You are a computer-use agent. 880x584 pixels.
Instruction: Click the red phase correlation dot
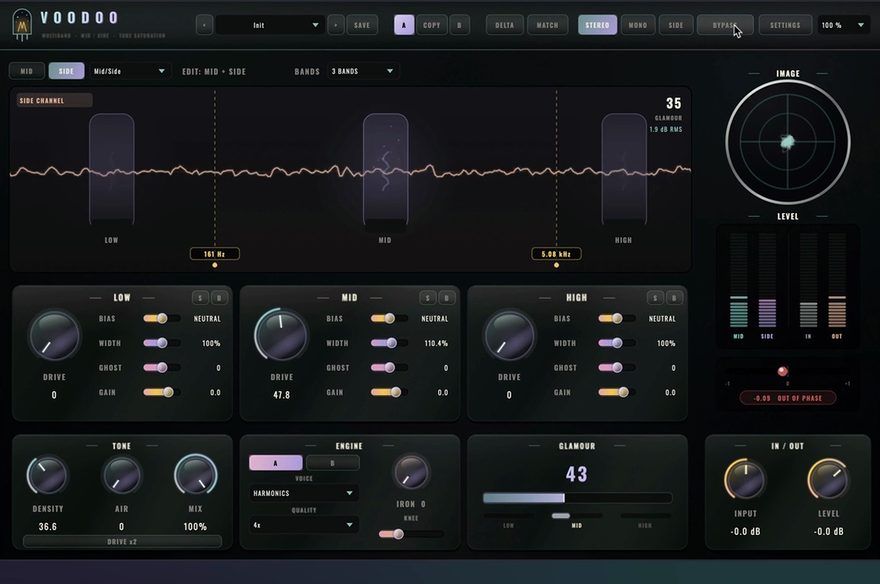tap(782, 371)
